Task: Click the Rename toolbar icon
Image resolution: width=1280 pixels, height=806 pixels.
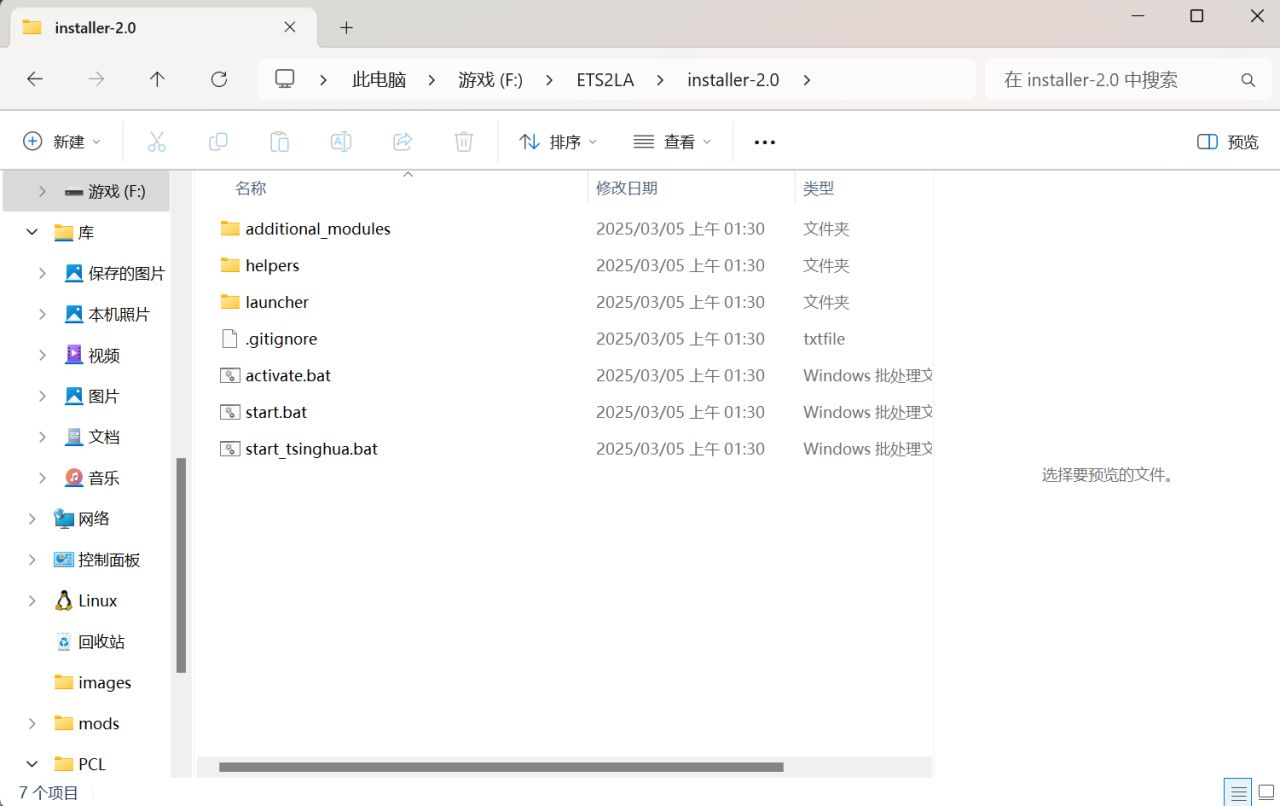Action: [341, 142]
